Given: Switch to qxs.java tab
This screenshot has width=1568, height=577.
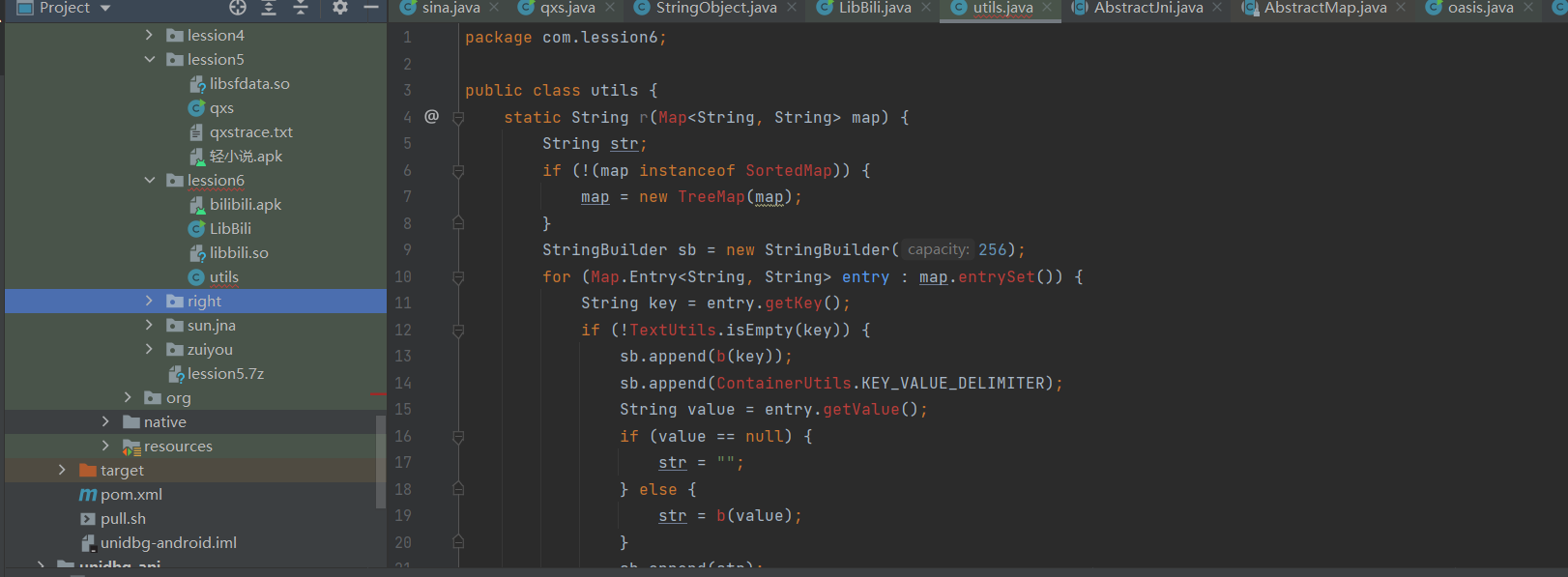Looking at the screenshot, I should click(x=567, y=8).
